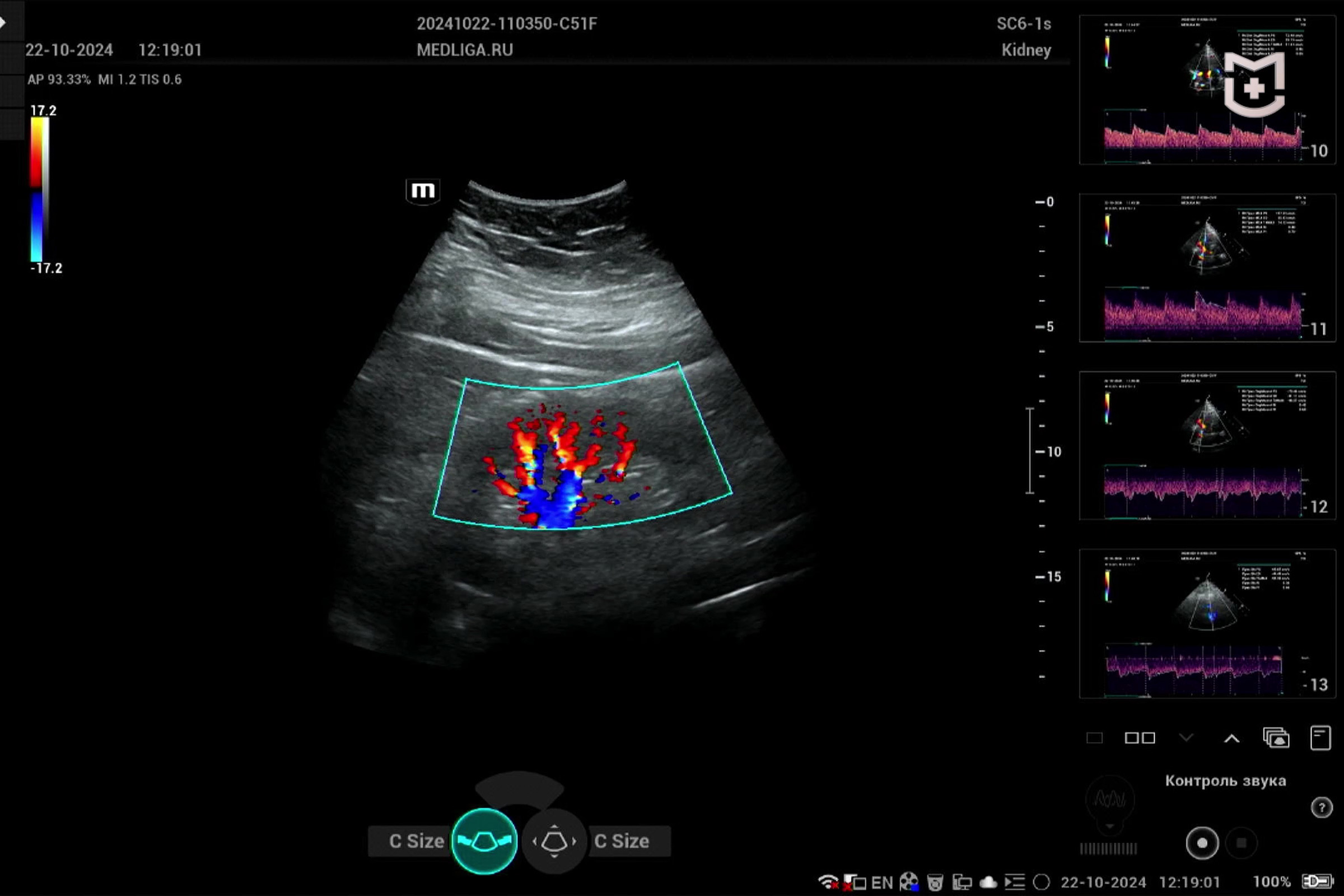The width and height of the screenshot is (1344, 896).
Task: Click the Wi-Fi status icon
Action: pyautogui.click(x=828, y=883)
